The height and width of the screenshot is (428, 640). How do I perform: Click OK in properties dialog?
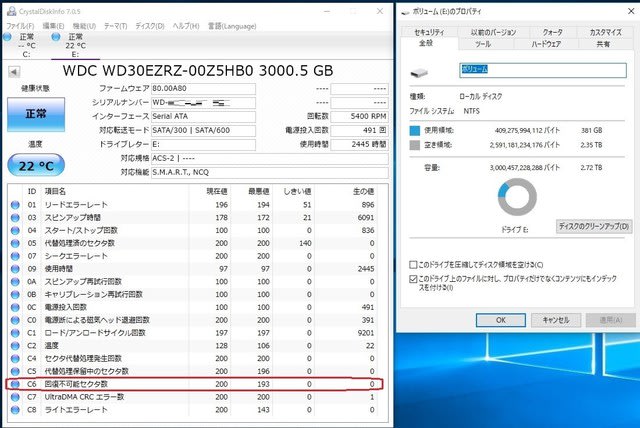501,320
